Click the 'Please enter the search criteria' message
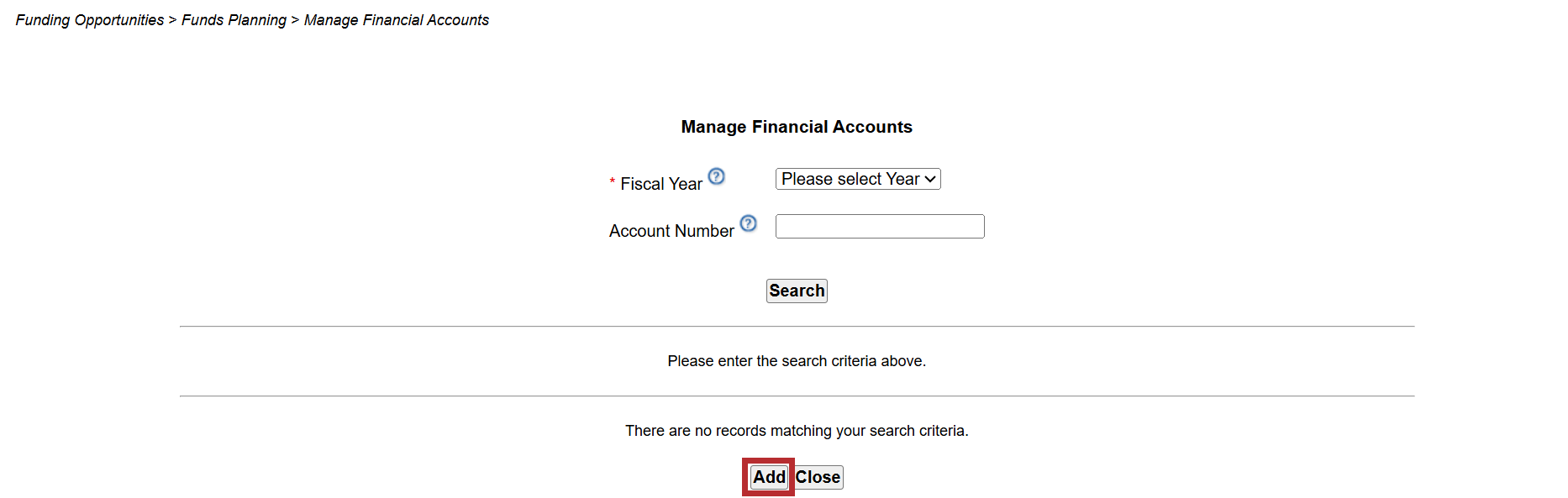The width and height of the screenshot is (1568, 498). click(x=797, y=361)
